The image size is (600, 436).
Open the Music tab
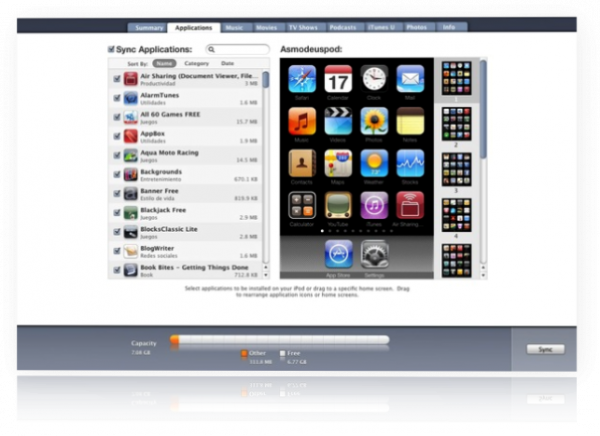click(x=234, y=28)
